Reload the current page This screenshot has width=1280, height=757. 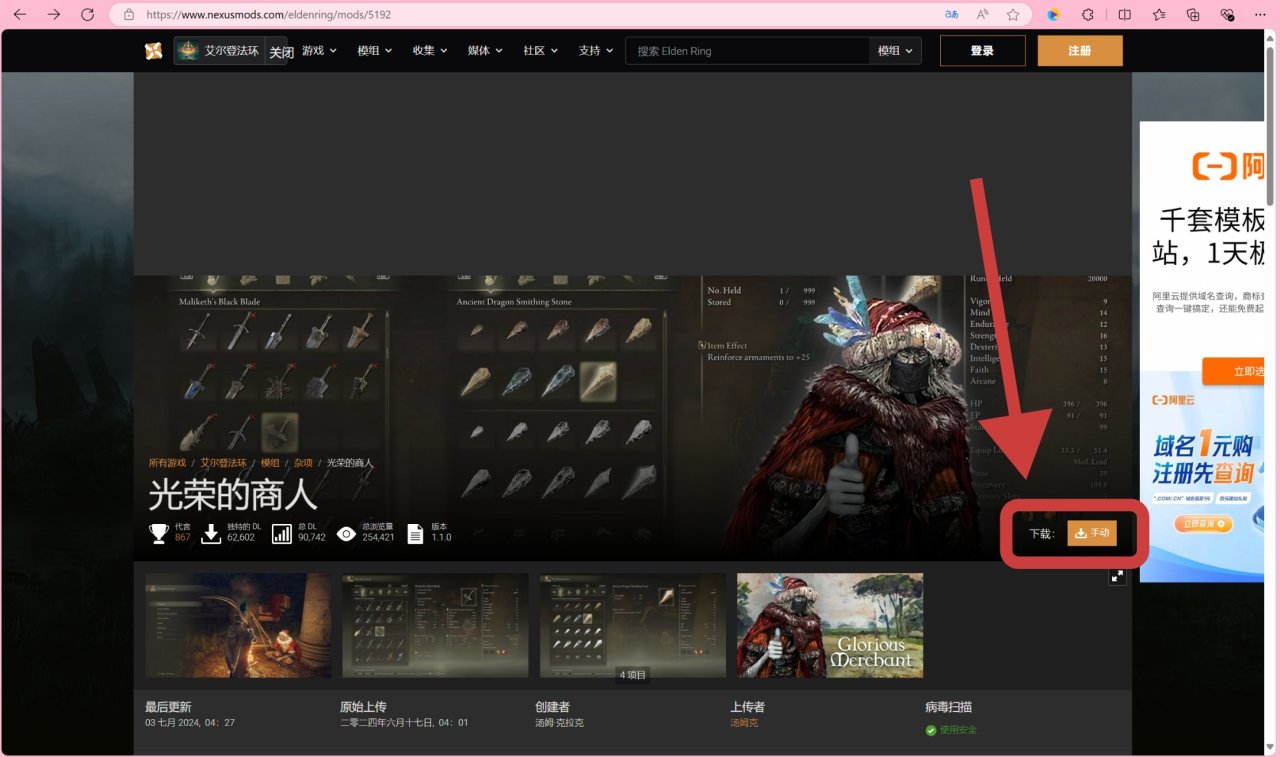point(87,15)
